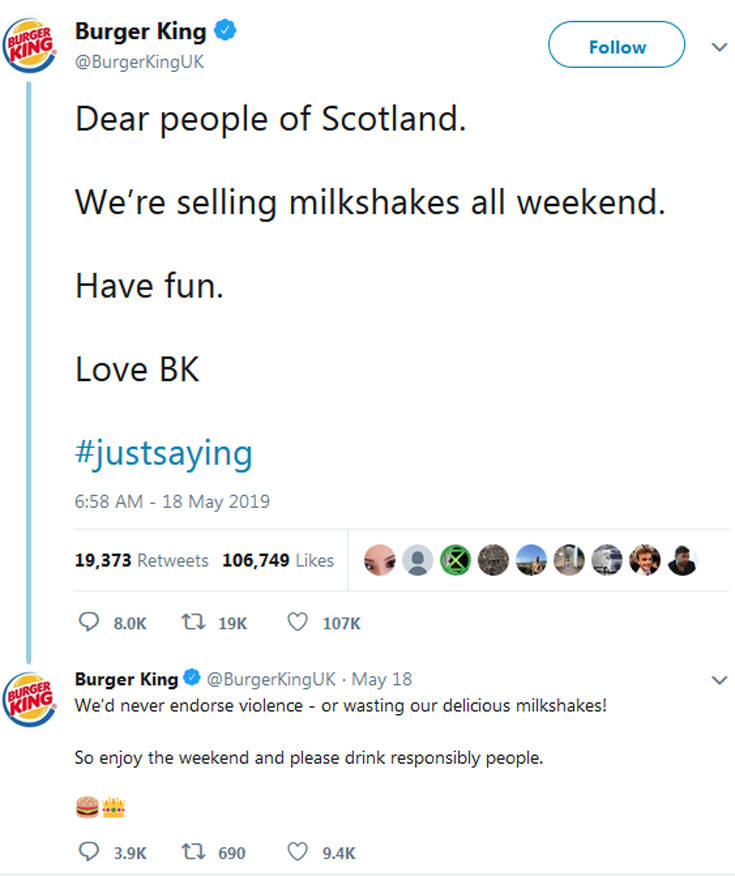Screen dimensions: 735x876
Task: Open the #justsaying hashtag link
Action: 164,453
